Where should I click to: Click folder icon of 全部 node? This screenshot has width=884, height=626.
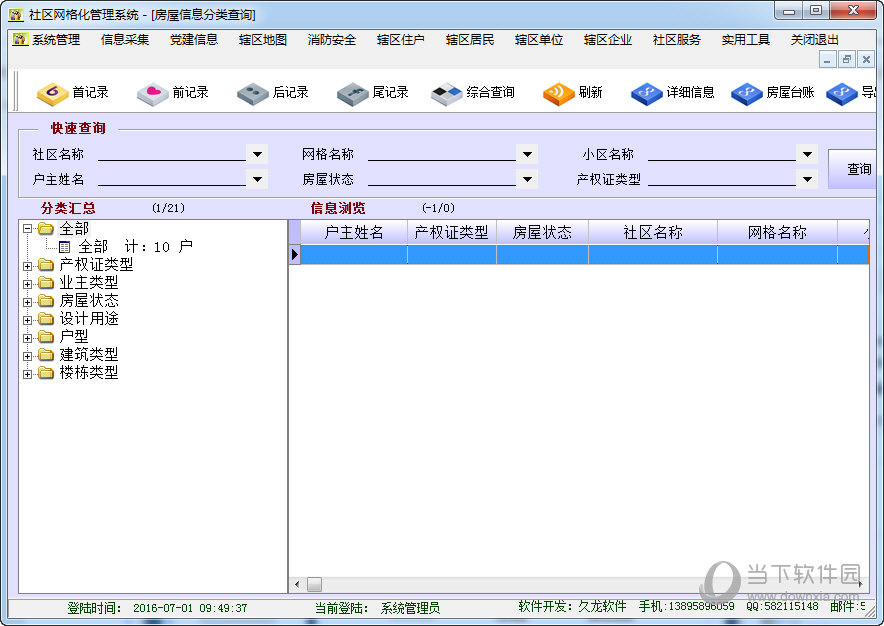tap(46, 228)
